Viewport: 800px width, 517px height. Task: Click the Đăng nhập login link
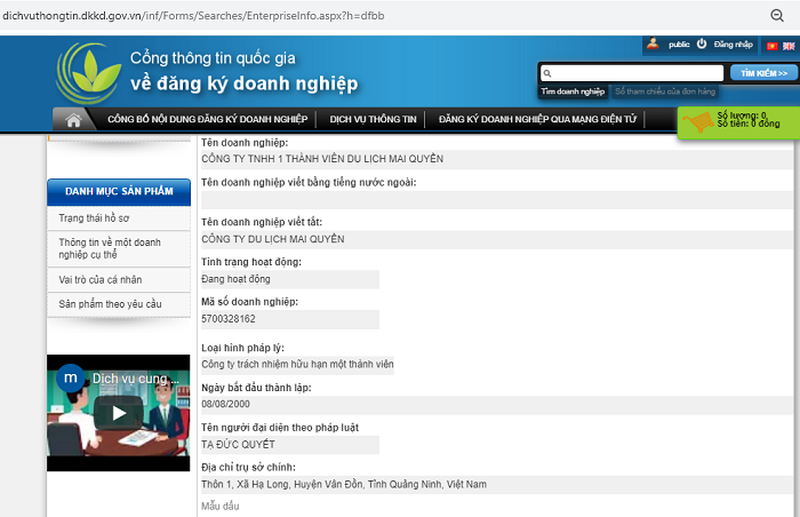pos(733,45)
